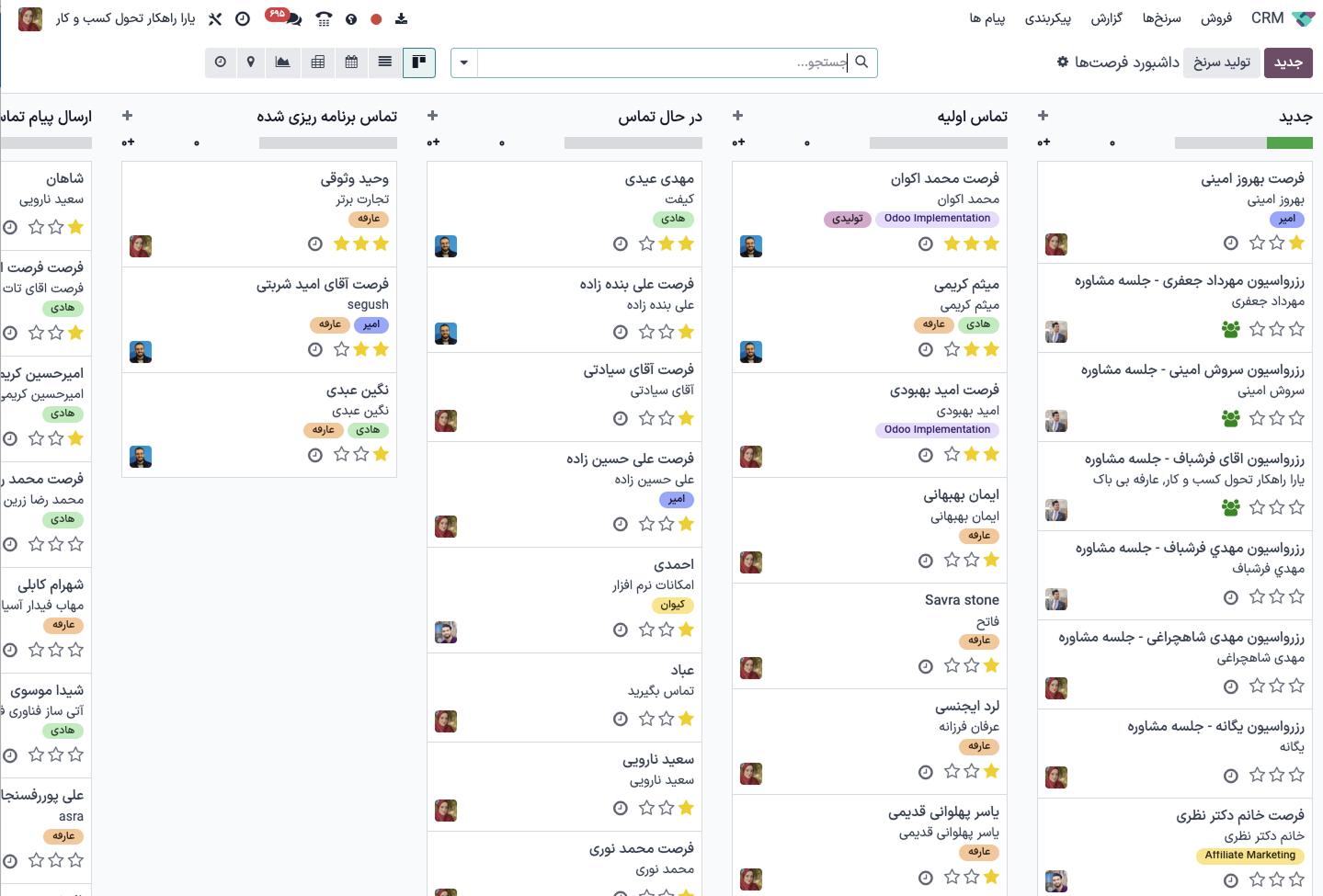
Task: Open the calendar view
Action: click(x=351, y=62)
